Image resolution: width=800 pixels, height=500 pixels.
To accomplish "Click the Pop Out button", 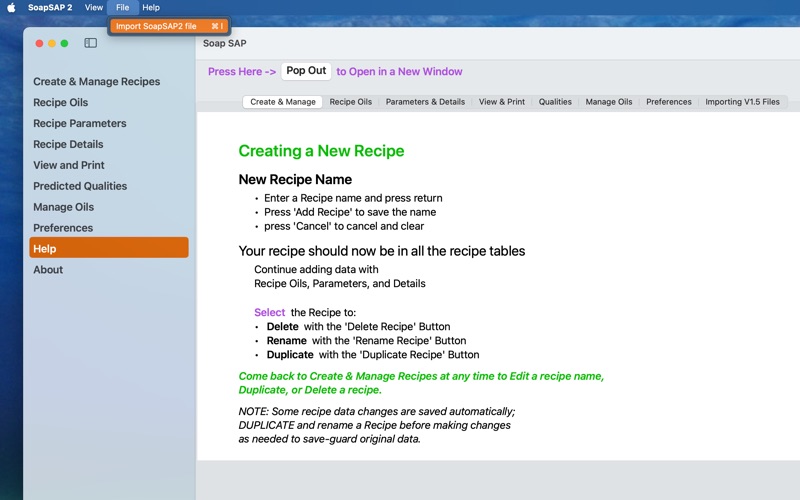I will coord(306,71).
